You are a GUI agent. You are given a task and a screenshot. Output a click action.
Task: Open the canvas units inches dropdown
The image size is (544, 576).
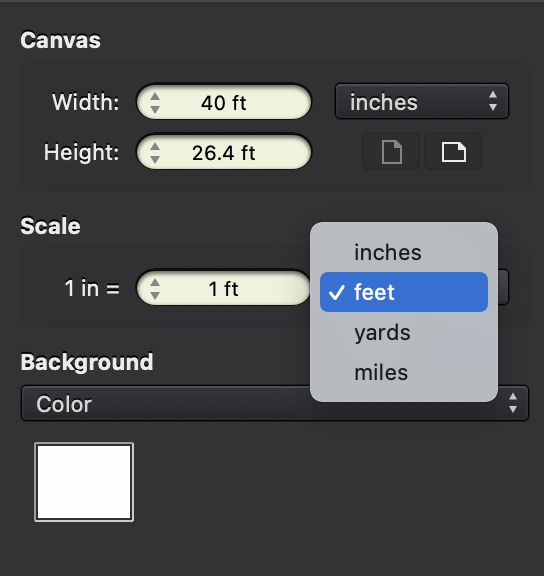coord(422,101)
